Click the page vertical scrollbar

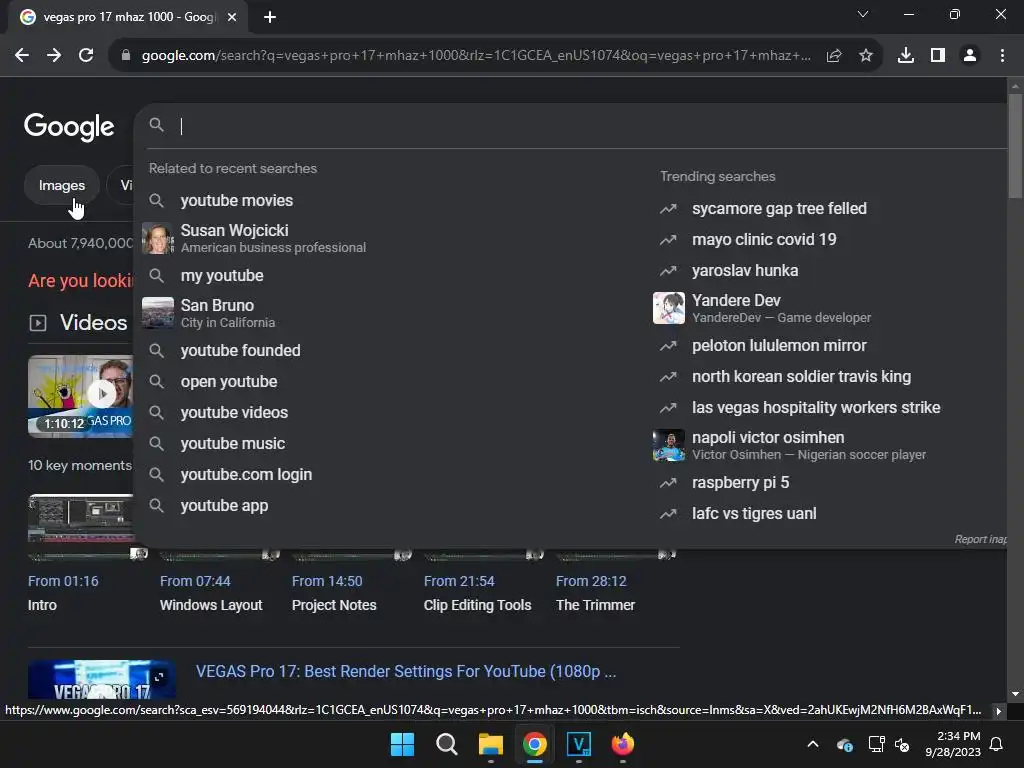1015,146
